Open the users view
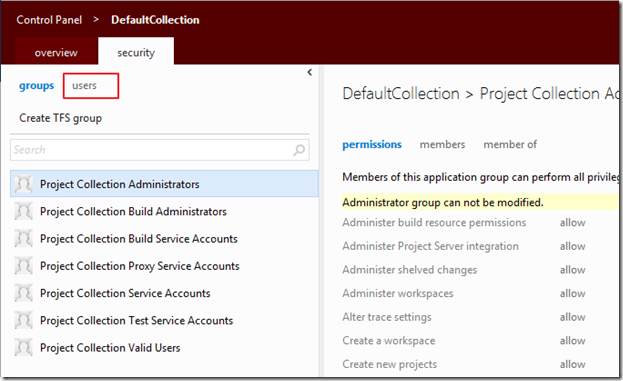 point(84,85)
